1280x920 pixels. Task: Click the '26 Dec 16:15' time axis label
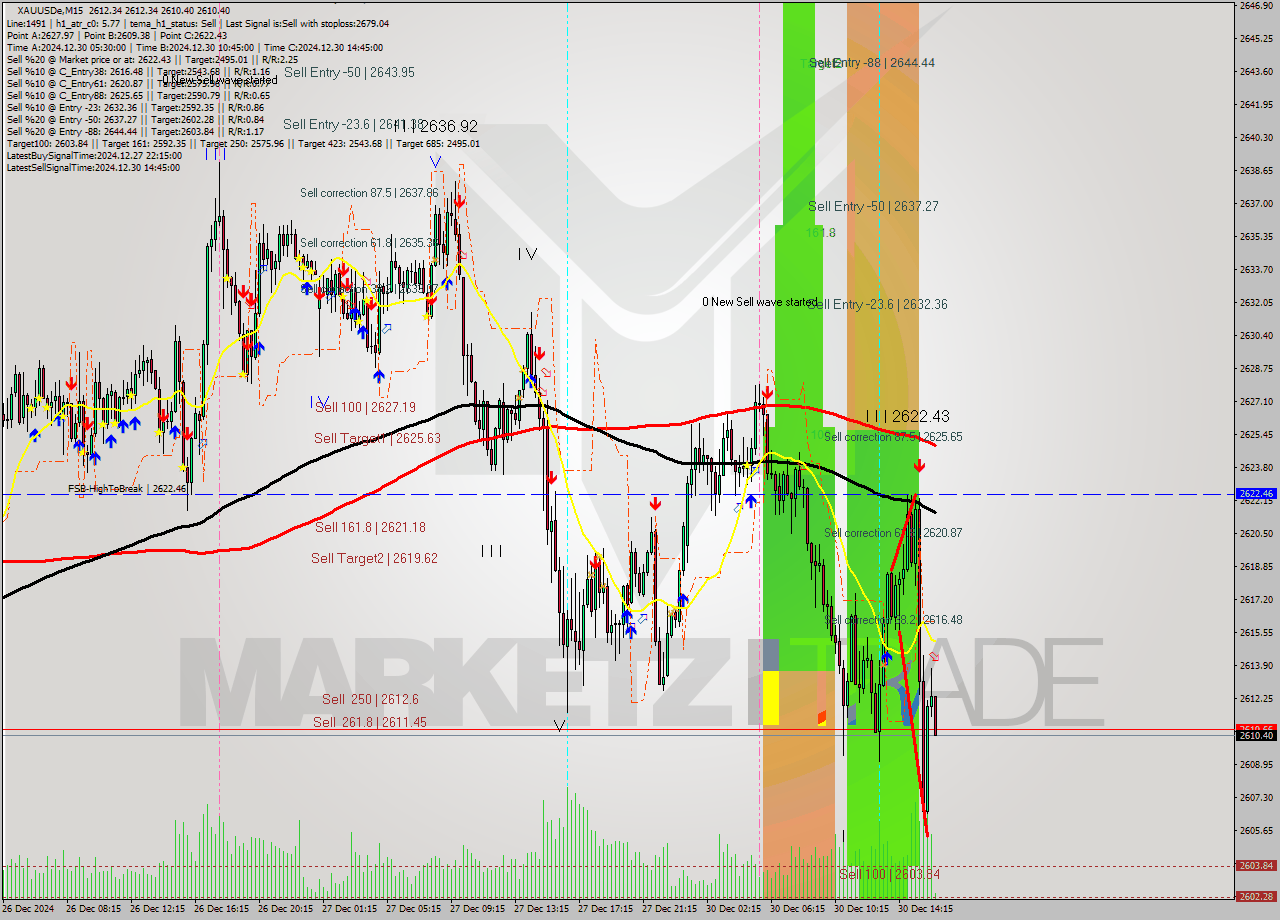click(222, 910)
